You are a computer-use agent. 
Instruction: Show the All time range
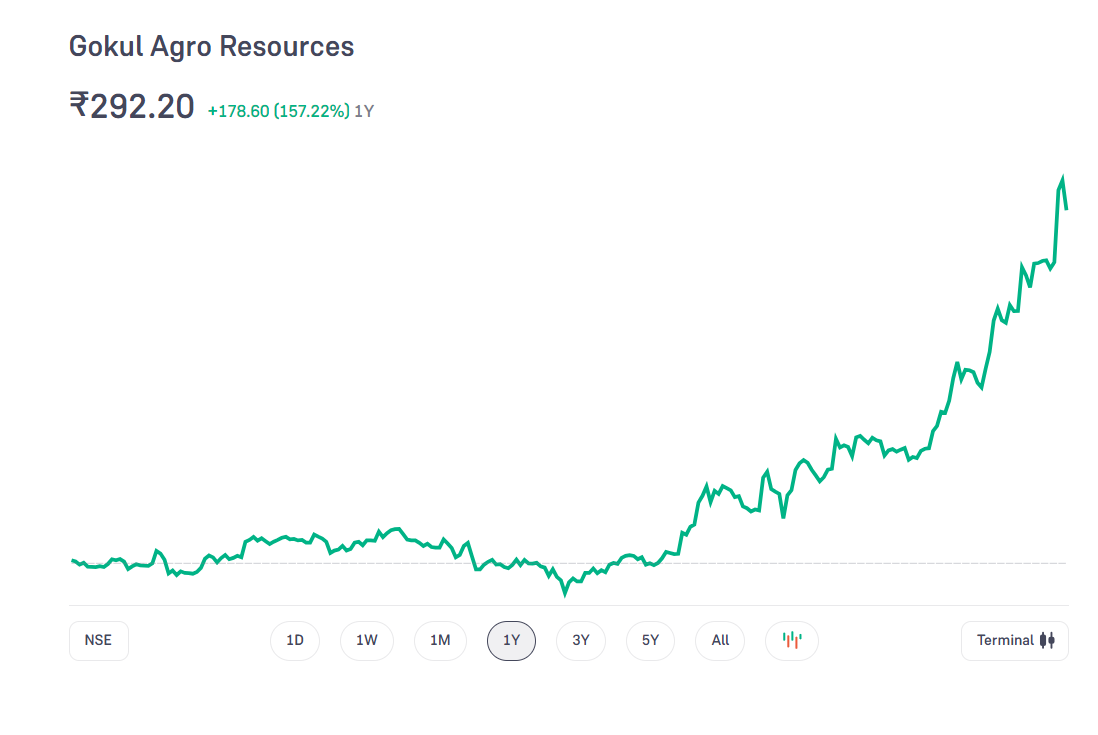click(720, 640)
